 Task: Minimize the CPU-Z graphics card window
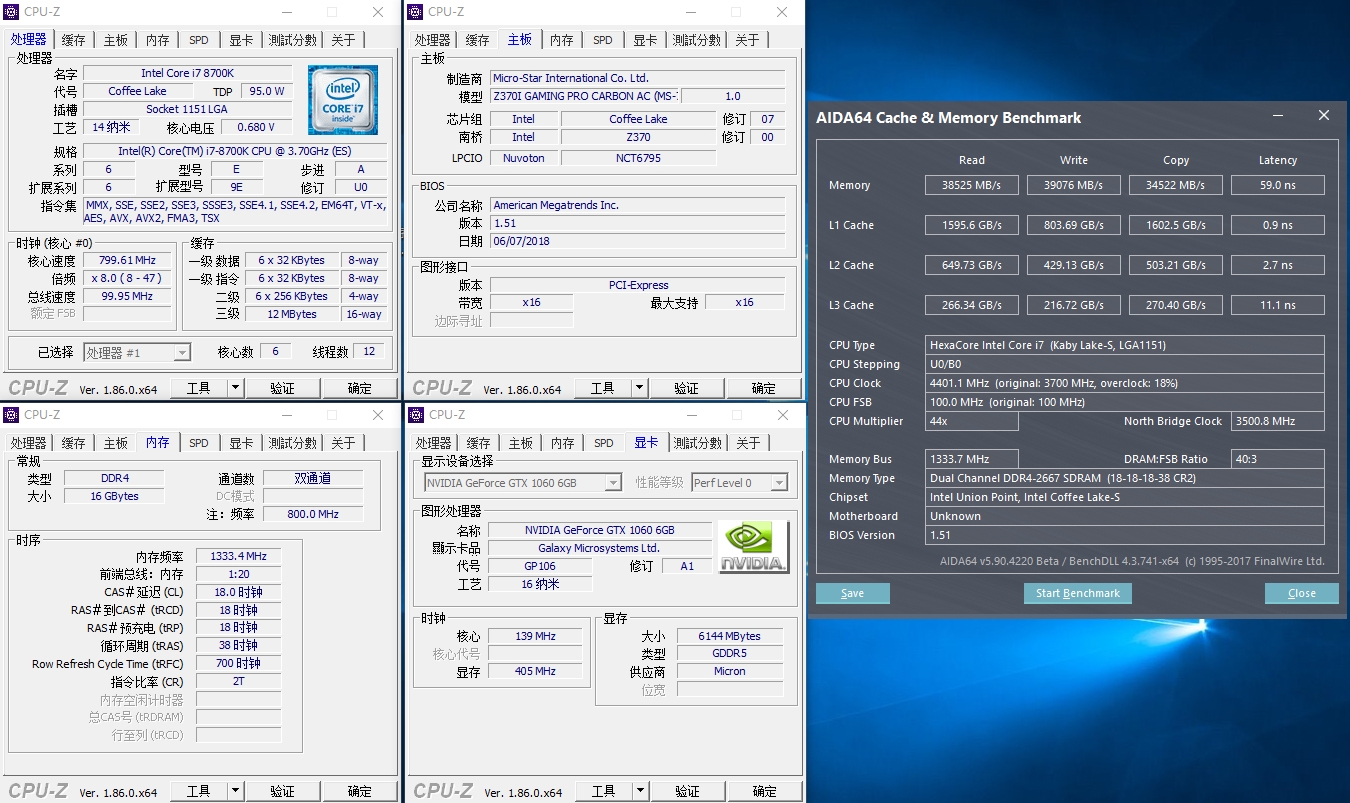tap(690, 415)
